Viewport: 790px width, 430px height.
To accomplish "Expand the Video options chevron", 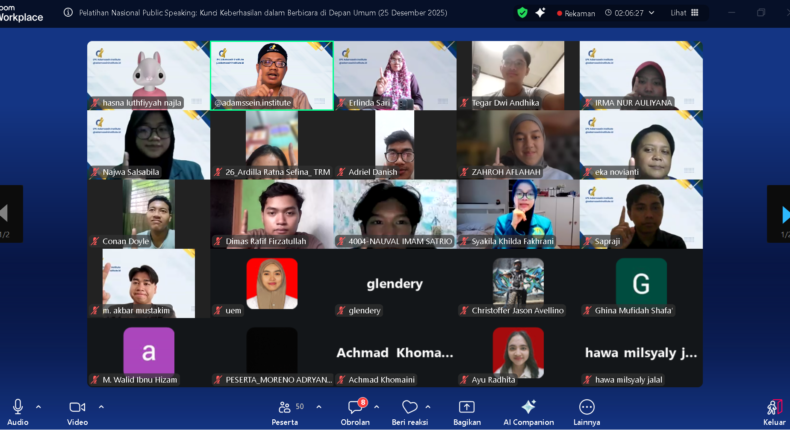I will click(101, 407).
